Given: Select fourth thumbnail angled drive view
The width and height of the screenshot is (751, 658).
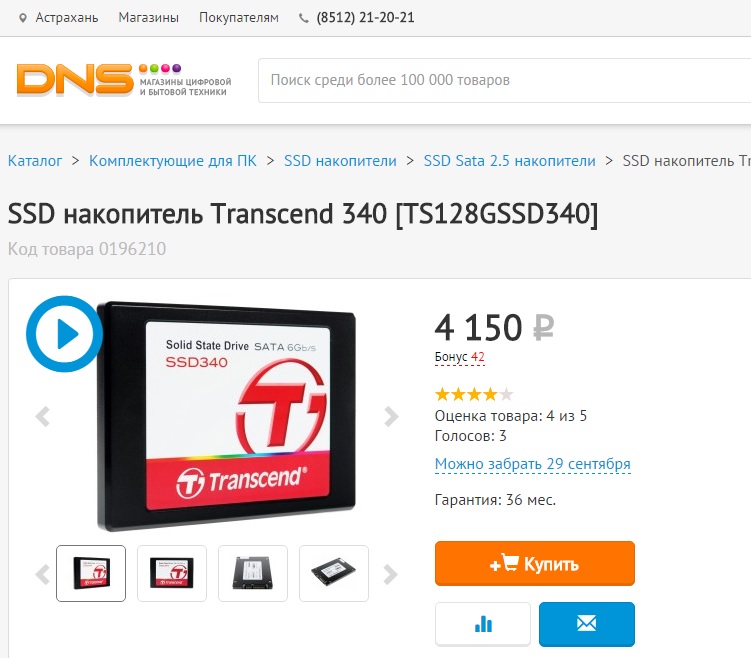Looking at the screenshot, I should [x=334, y=573].
